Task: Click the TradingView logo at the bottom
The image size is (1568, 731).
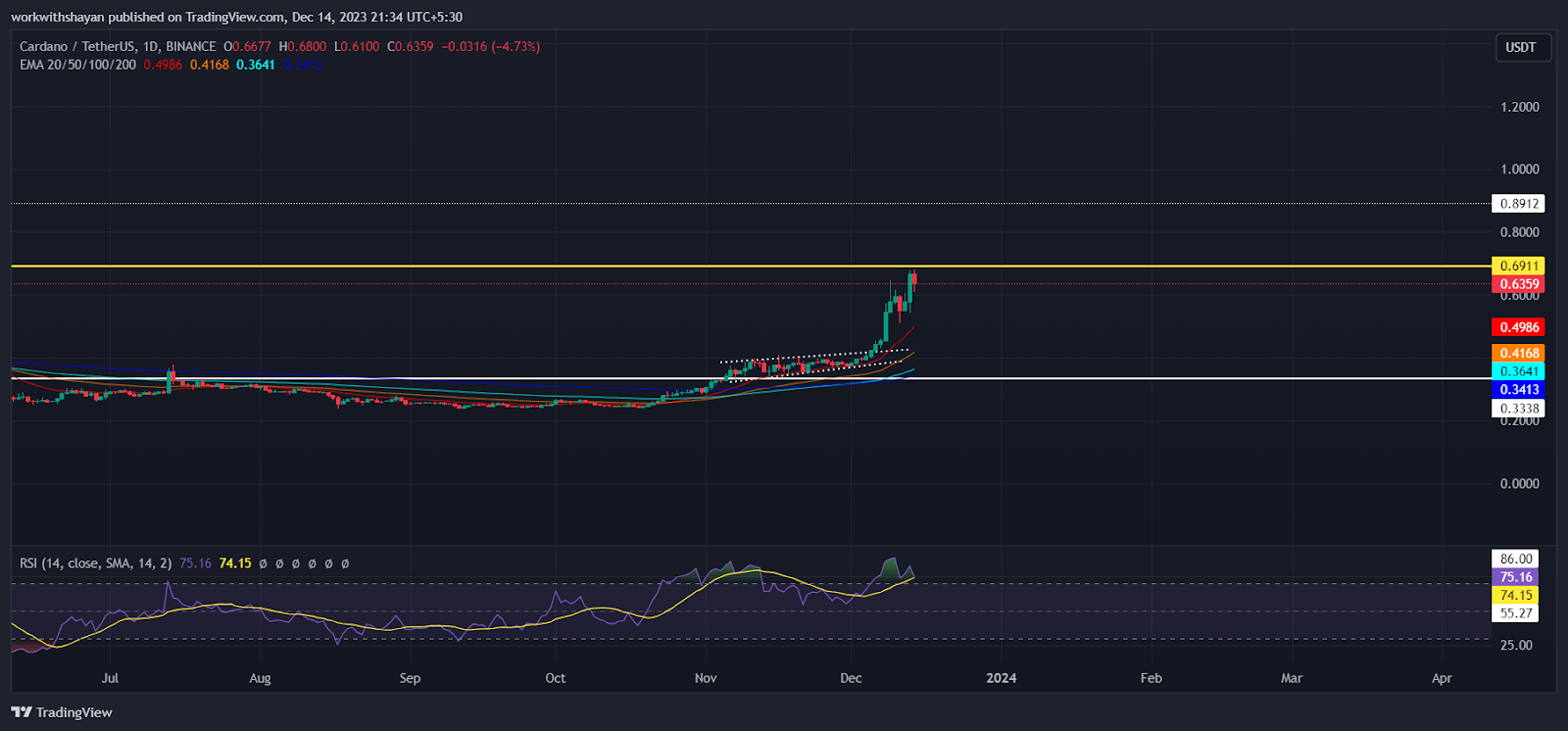Action: tap(62, 712)
